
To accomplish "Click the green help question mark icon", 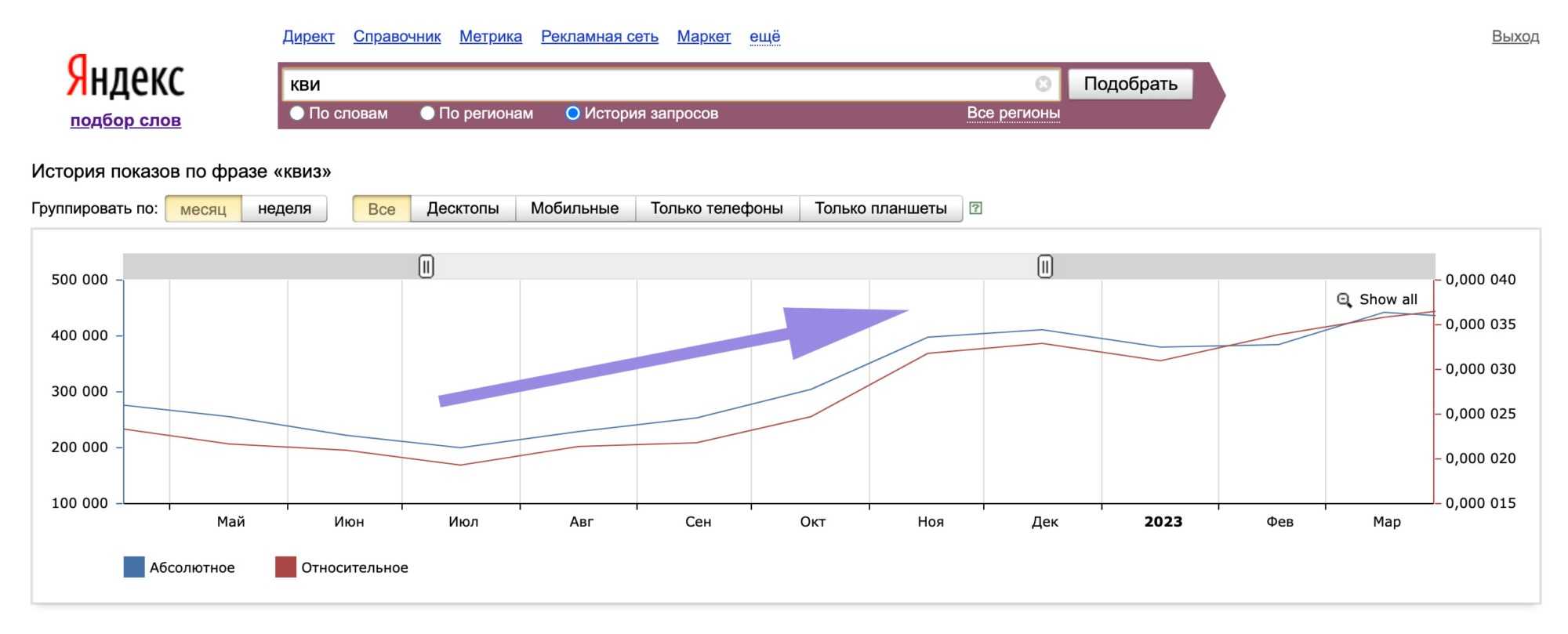I will click(x=975, y=208).
